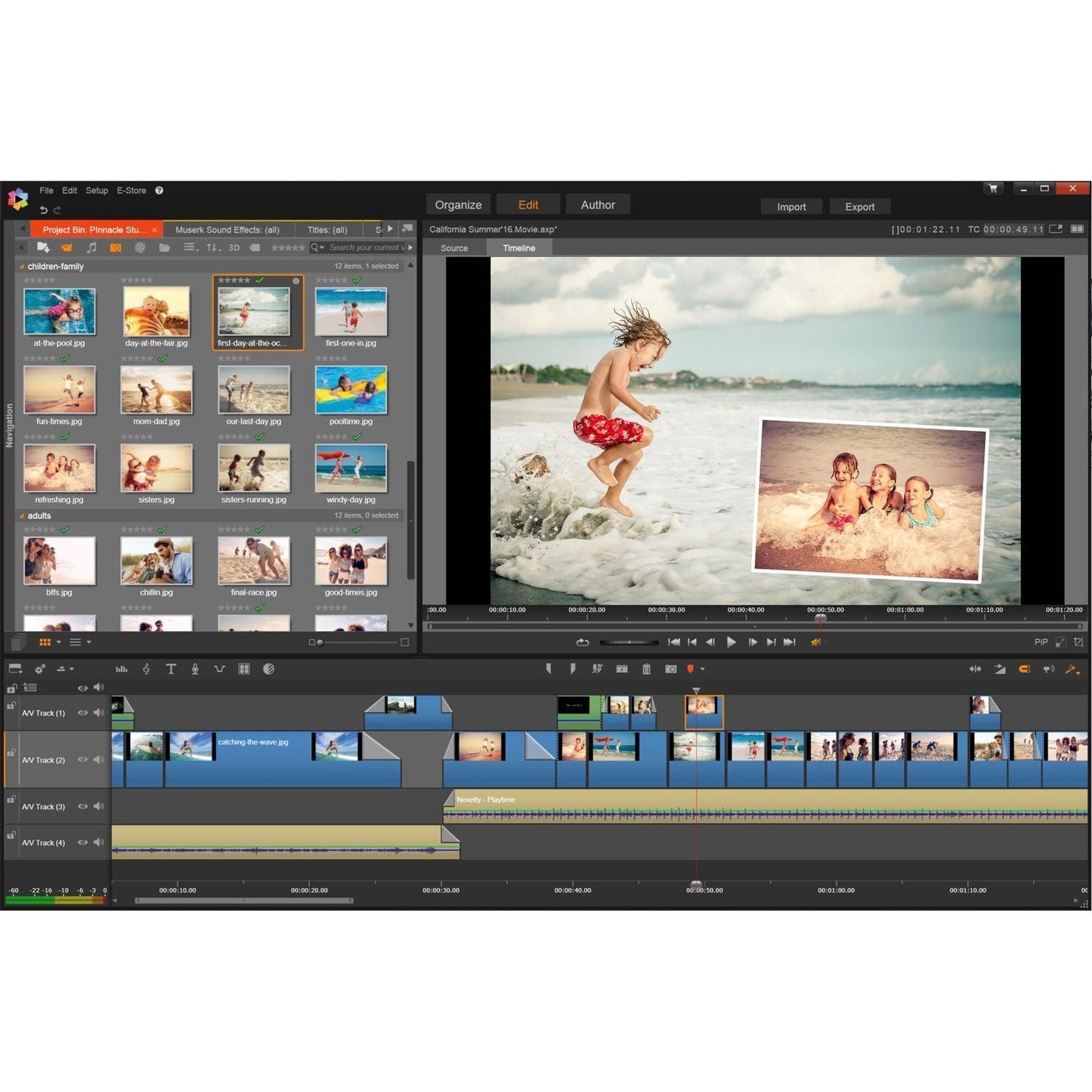
Task: Delete clip using the trash icon
Action: point(646,669)
